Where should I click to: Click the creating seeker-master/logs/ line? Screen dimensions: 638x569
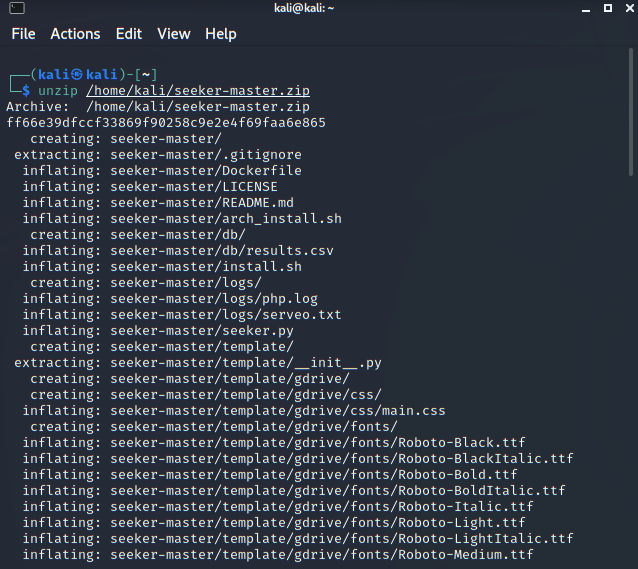pos(146,282)
